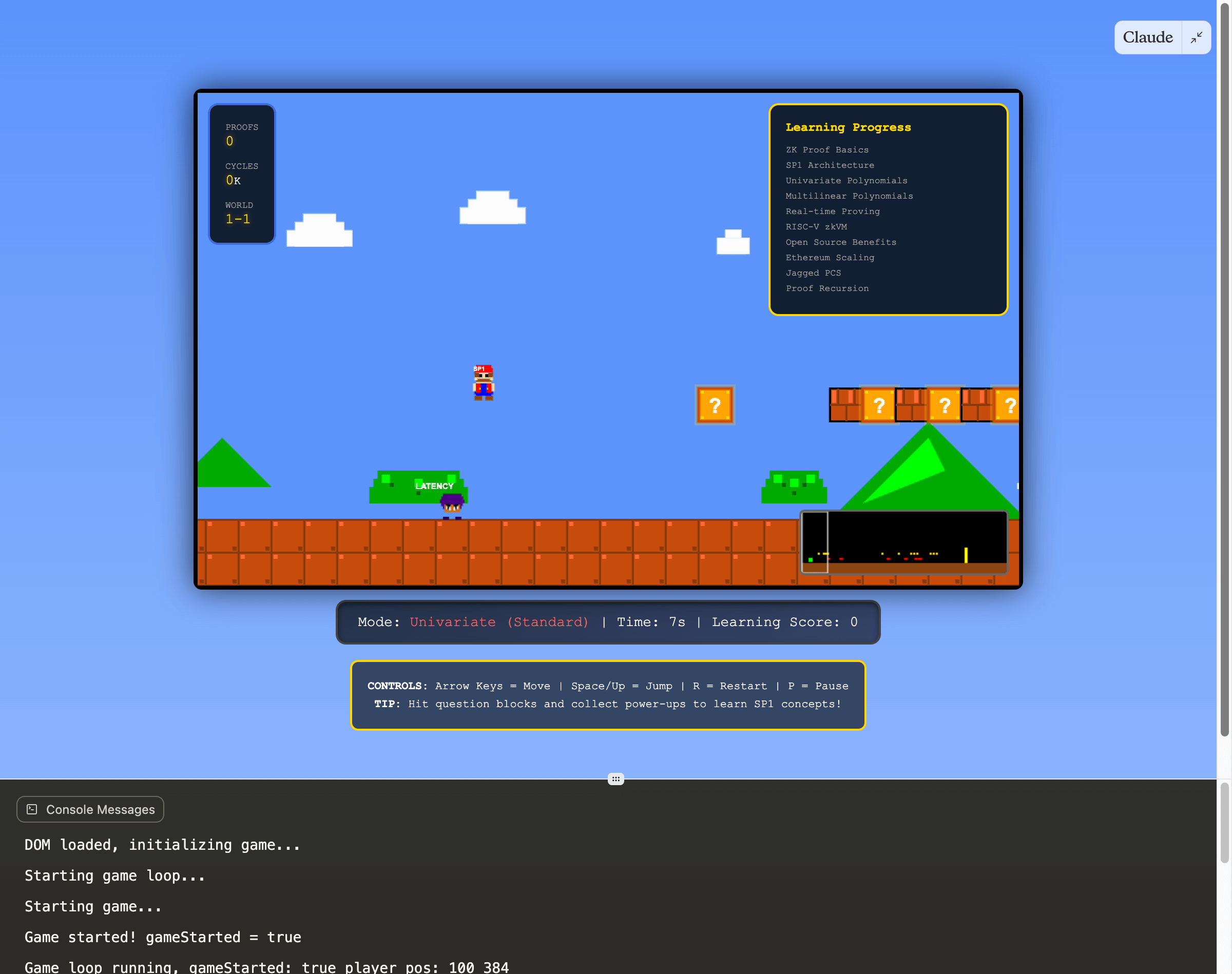This screenshot has height=974, width=1232.
Task: Click the 'SP1 Architecture' progress entry
Action: [830, 165]
